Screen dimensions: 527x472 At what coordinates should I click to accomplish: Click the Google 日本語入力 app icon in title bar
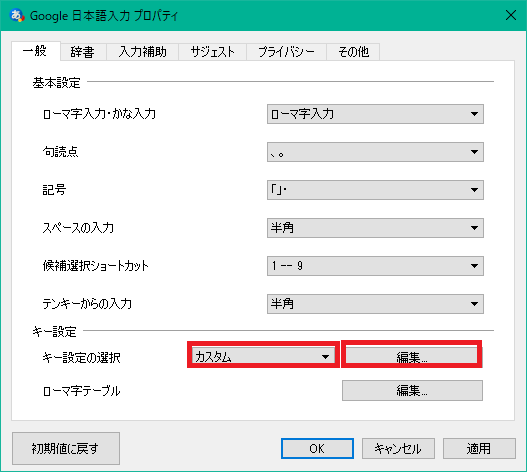[17, 15]
